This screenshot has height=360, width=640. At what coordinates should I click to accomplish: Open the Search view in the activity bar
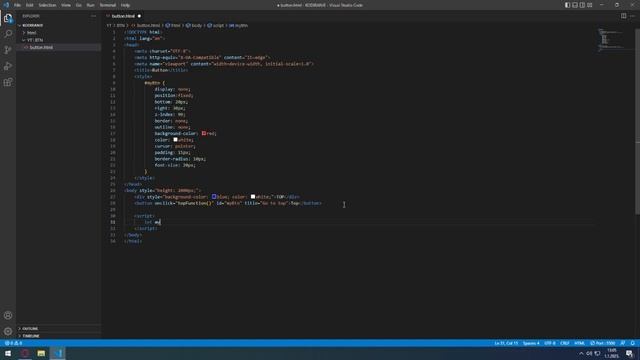coord(8,34)
